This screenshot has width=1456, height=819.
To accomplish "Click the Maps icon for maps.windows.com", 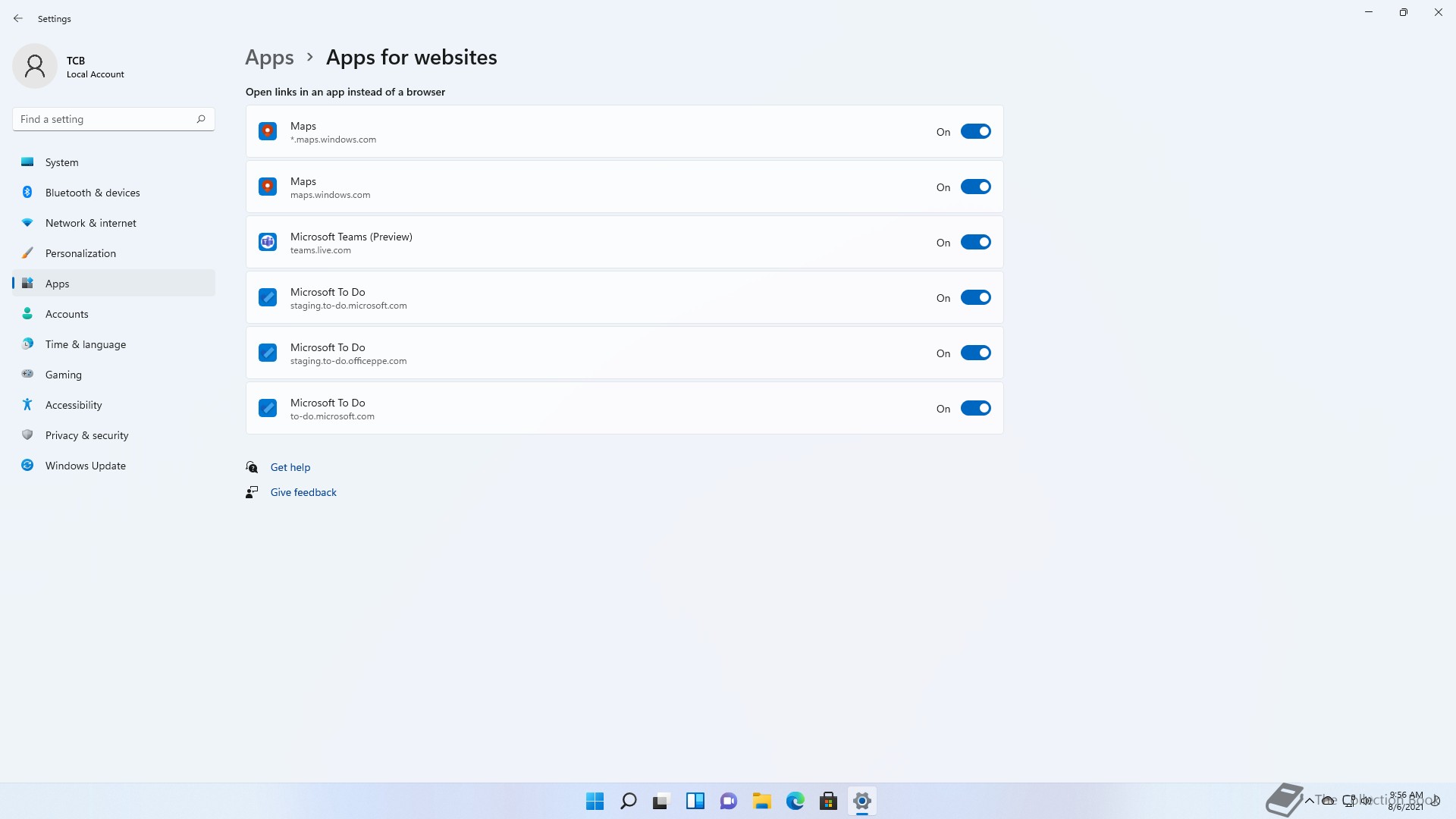I will click(x=268, y=187).
